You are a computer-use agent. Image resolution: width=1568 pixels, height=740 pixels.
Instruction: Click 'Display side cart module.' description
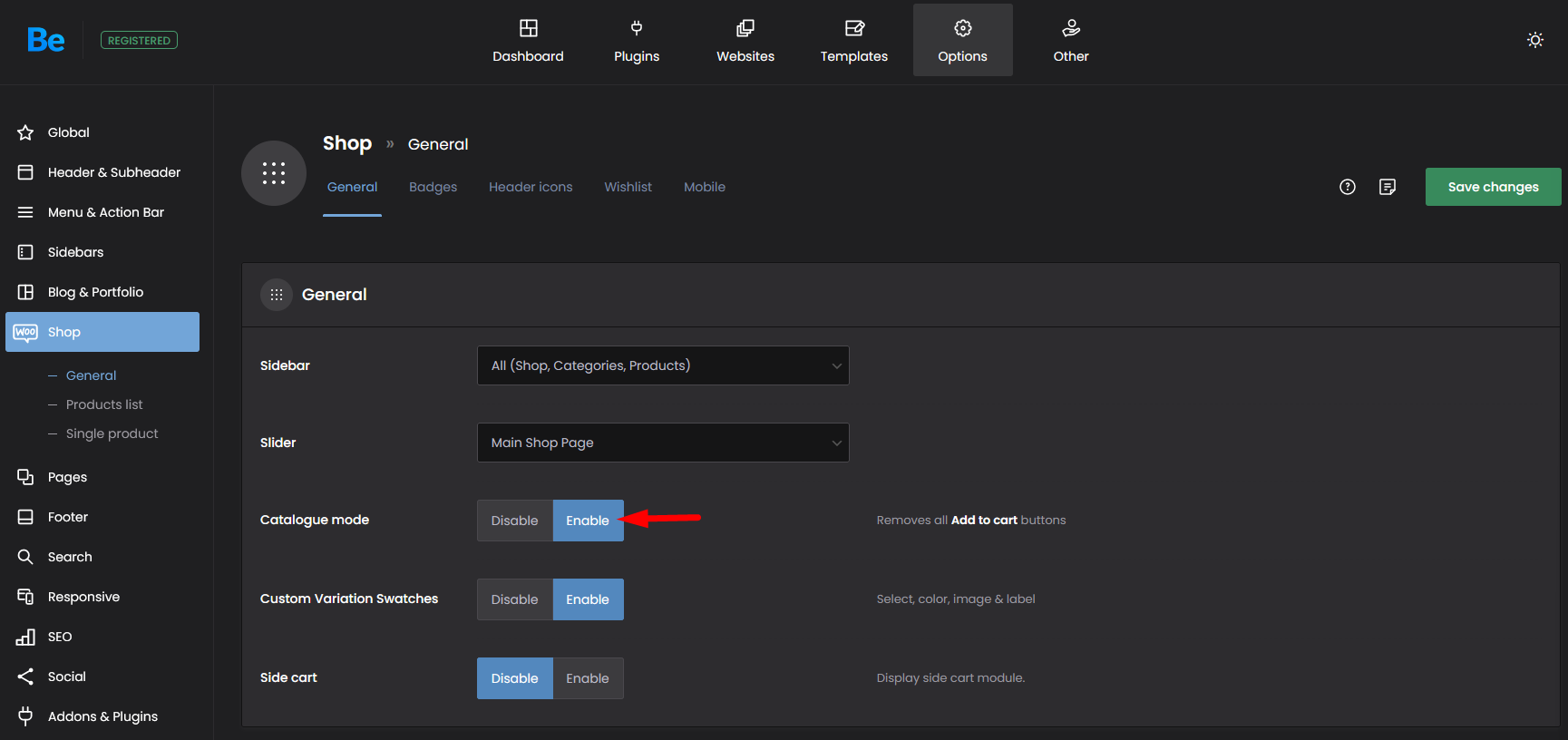(950, 677)
